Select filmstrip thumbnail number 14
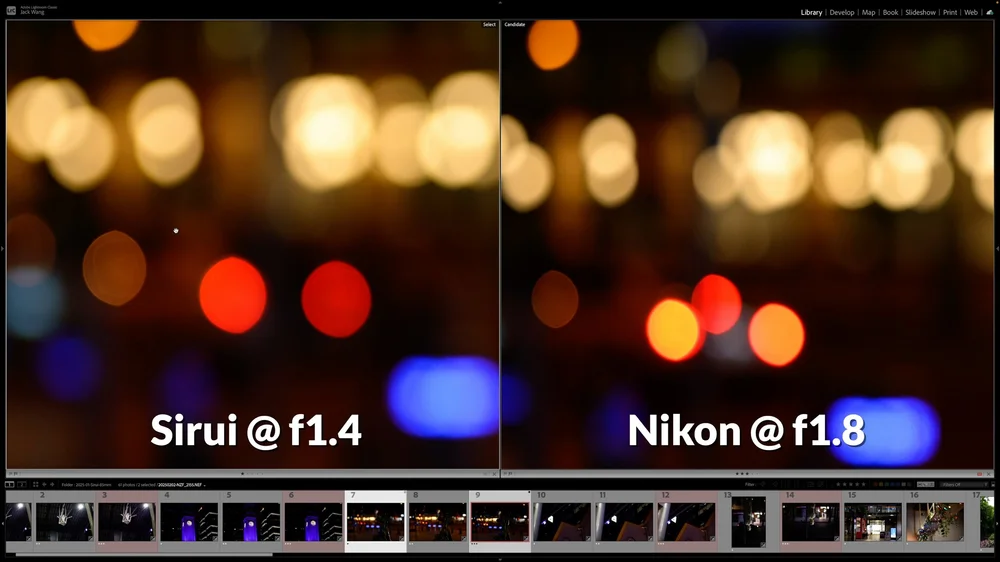This screenshot has width=1000, height=562. tap(811, 521)
